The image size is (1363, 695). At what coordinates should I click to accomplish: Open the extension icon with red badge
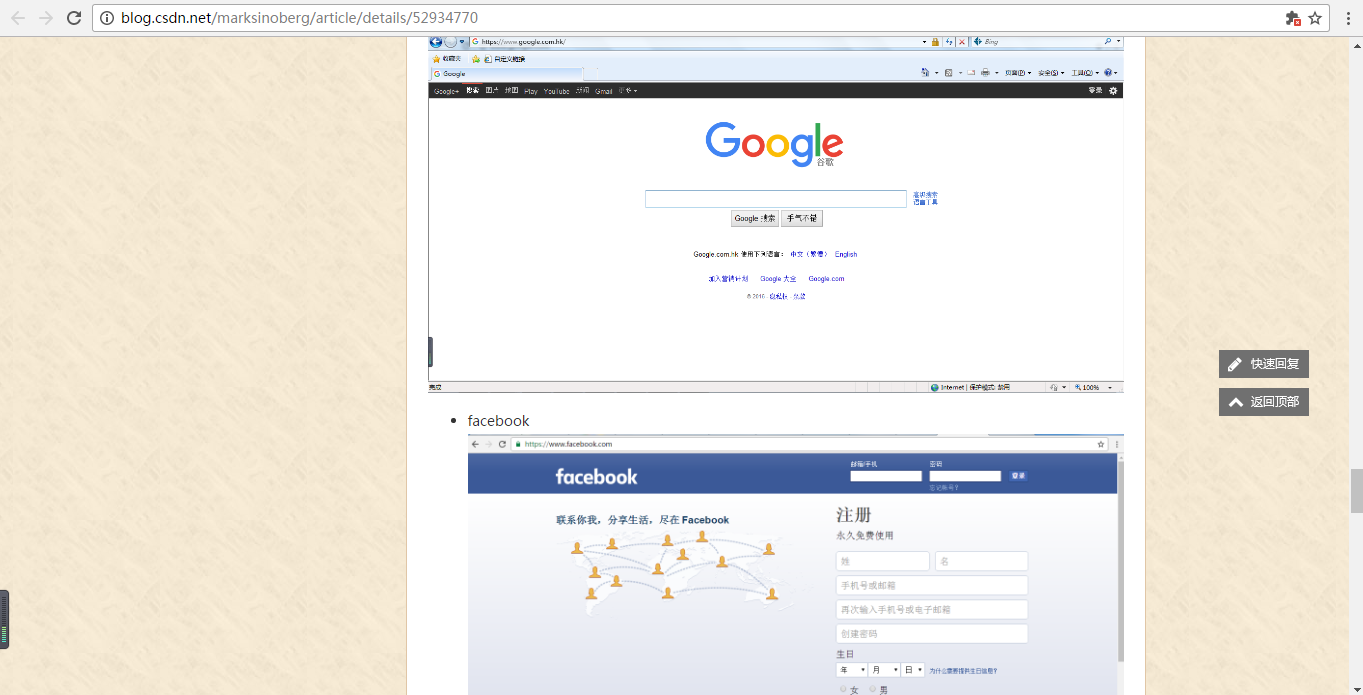(x=1292, y=18)
